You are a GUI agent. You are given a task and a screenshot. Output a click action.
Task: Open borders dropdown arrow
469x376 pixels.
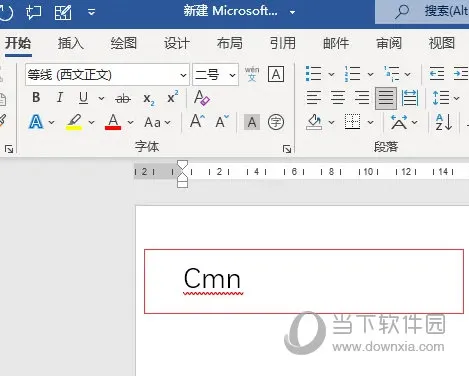370,122
